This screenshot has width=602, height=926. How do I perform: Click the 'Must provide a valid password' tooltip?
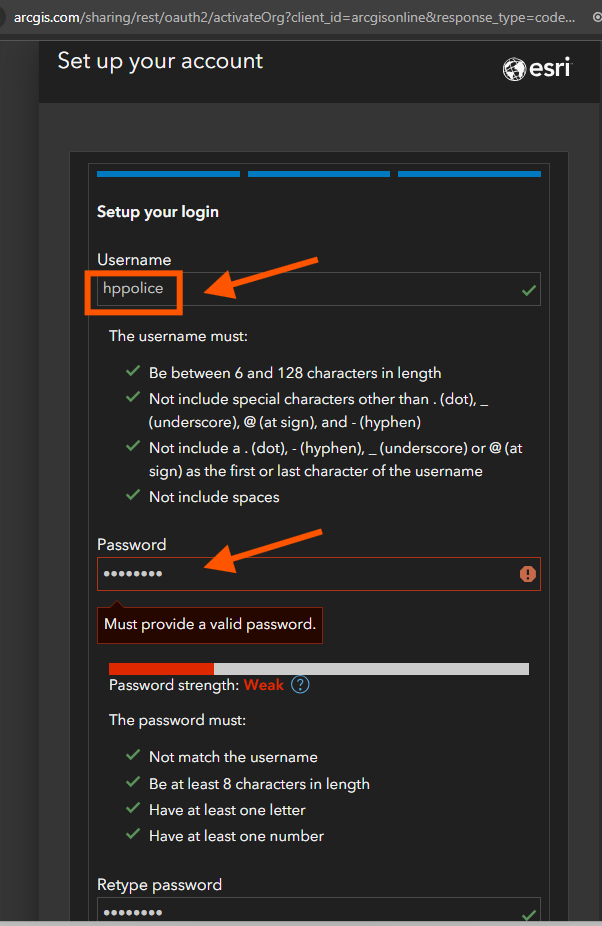point(210,624)
